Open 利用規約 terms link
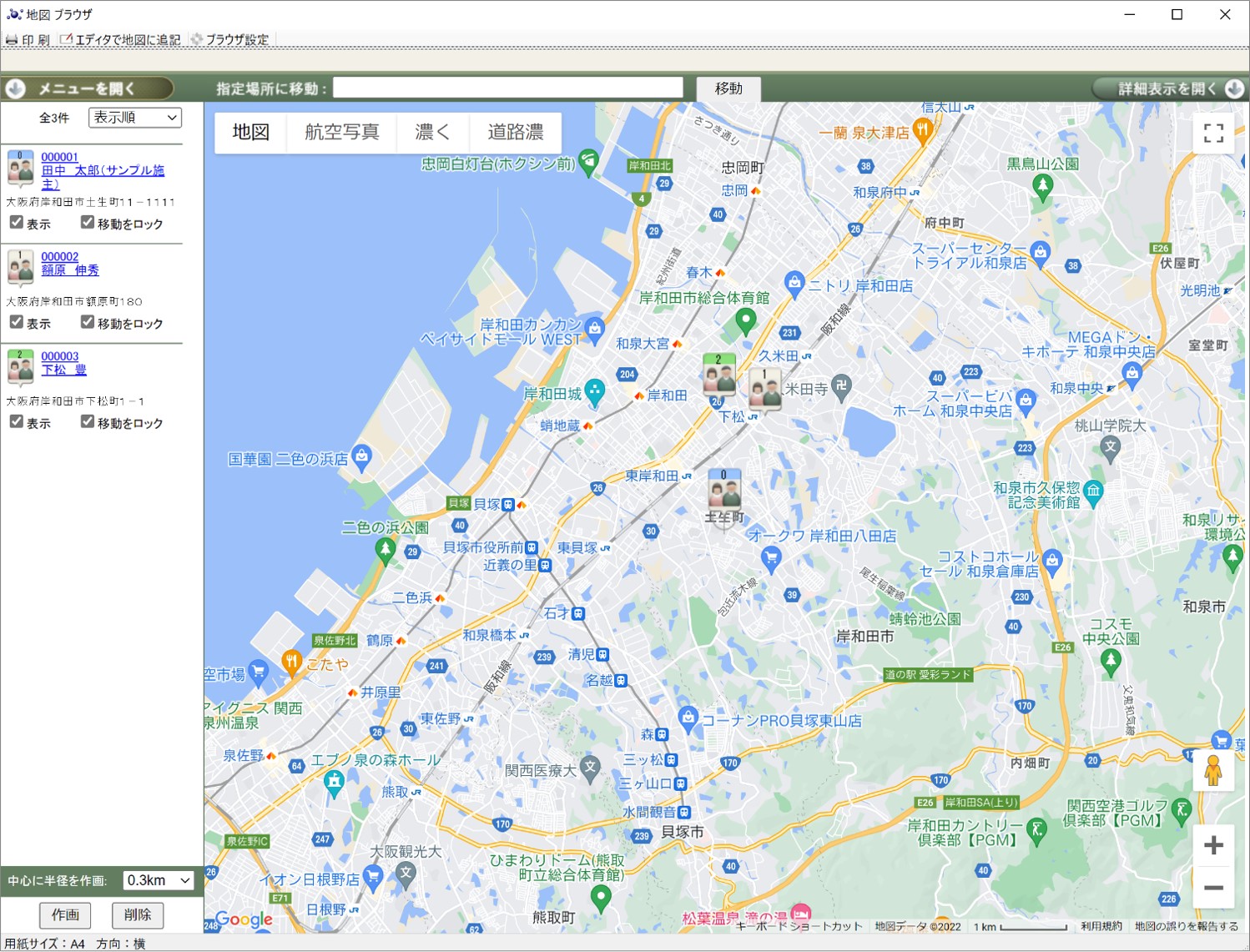This screenshot has height=952, width=1250. (x=1101, y=926)
